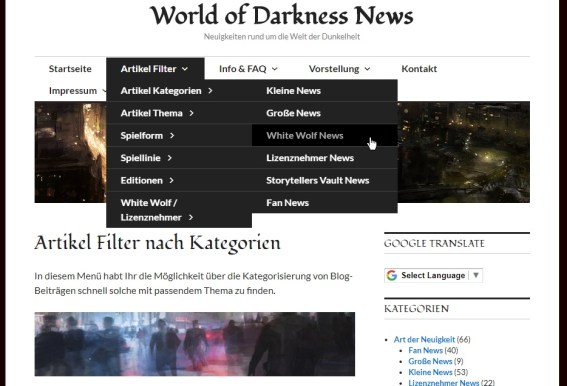
Task: Expand the Artikel Thema arrow
Action: 191,113
